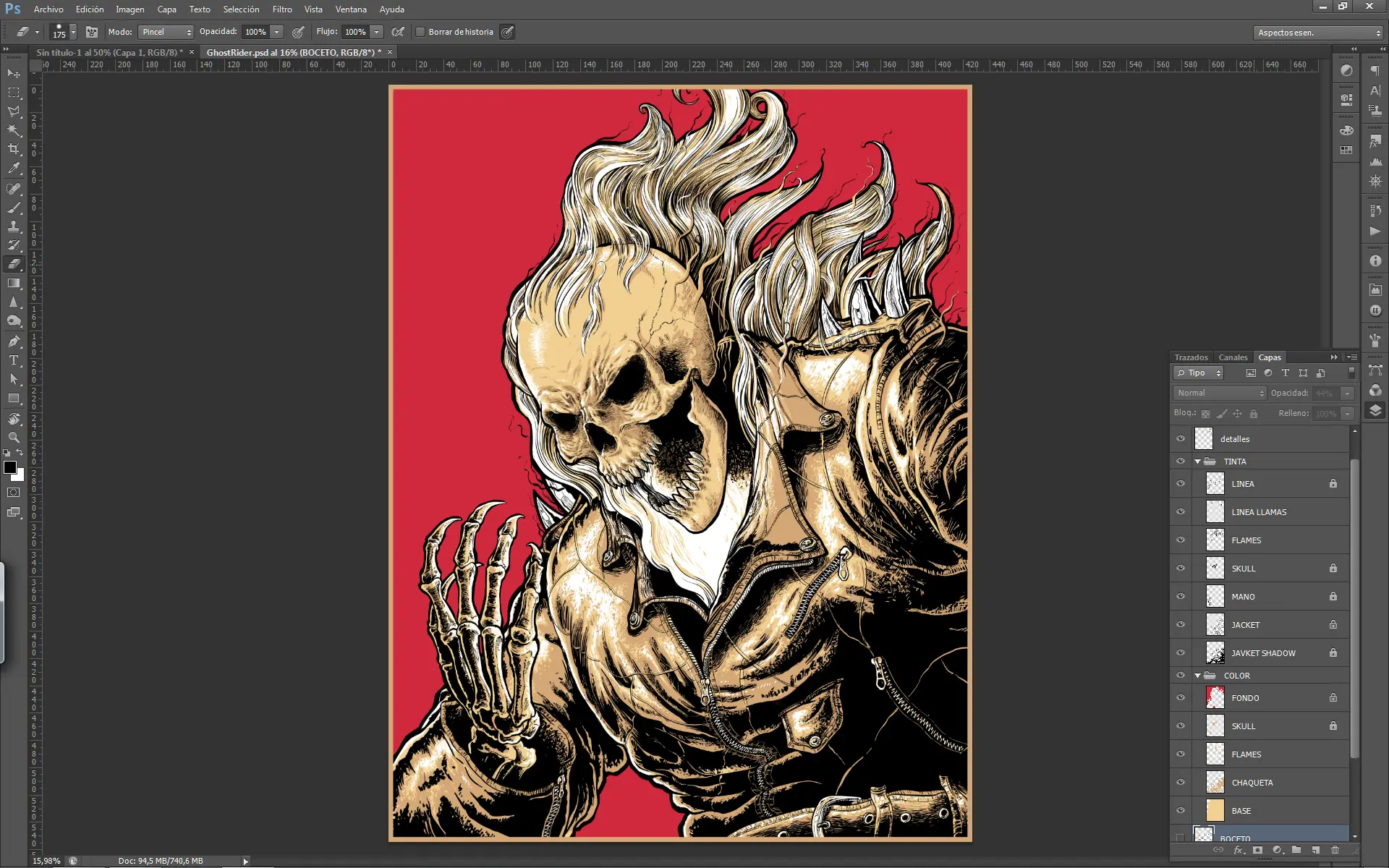
Task: Select the Hand tool
Action: point(14,419)
